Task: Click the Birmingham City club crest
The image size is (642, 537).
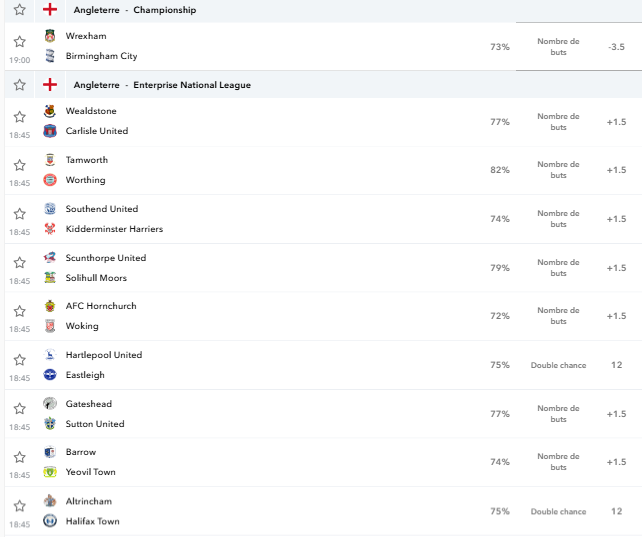Action: [x=50, y=56]
